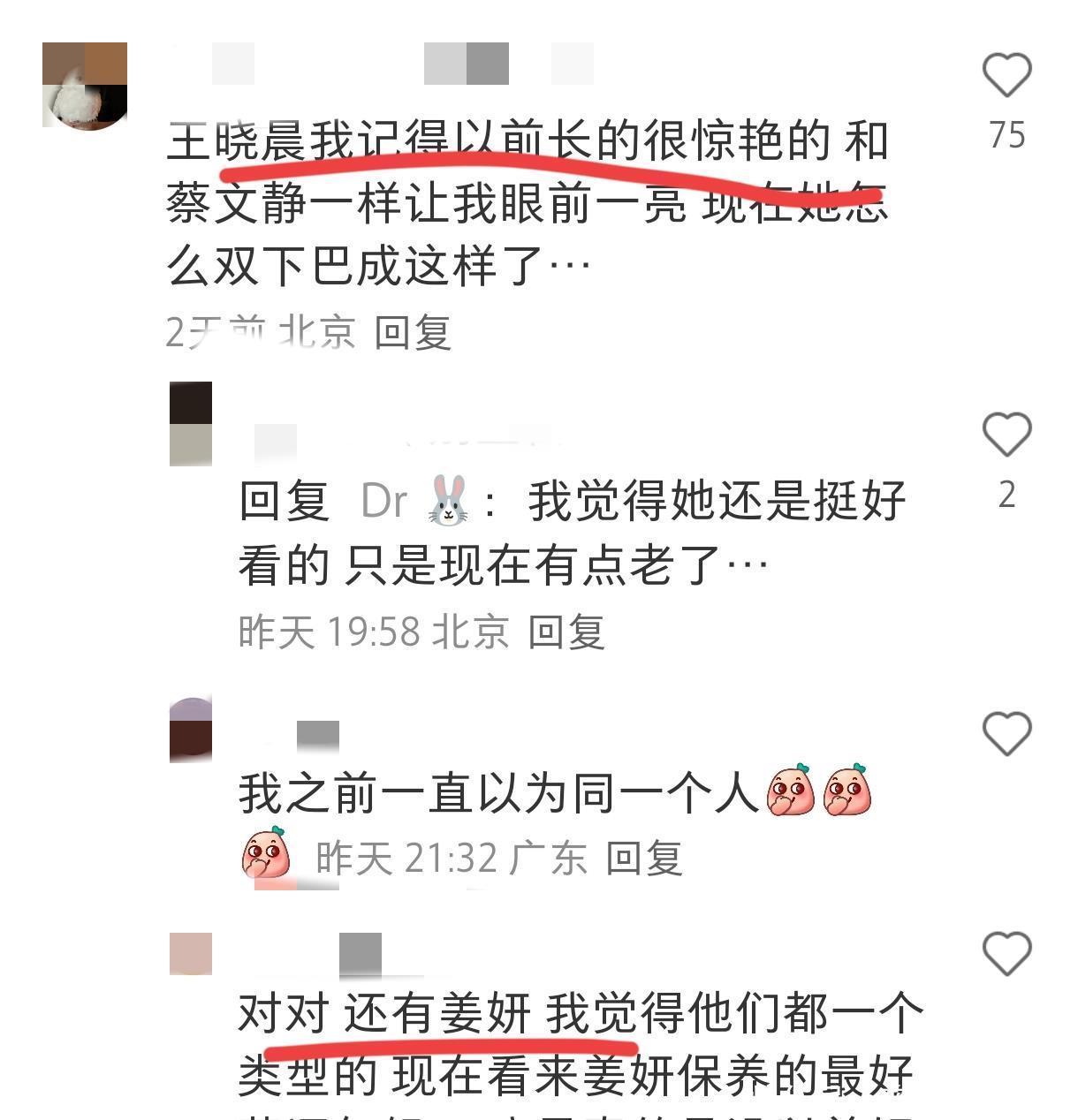Like the comment mentioning 姜妍
1078x1120 pixels.
pyautogui.click(x=1007, y=954)
